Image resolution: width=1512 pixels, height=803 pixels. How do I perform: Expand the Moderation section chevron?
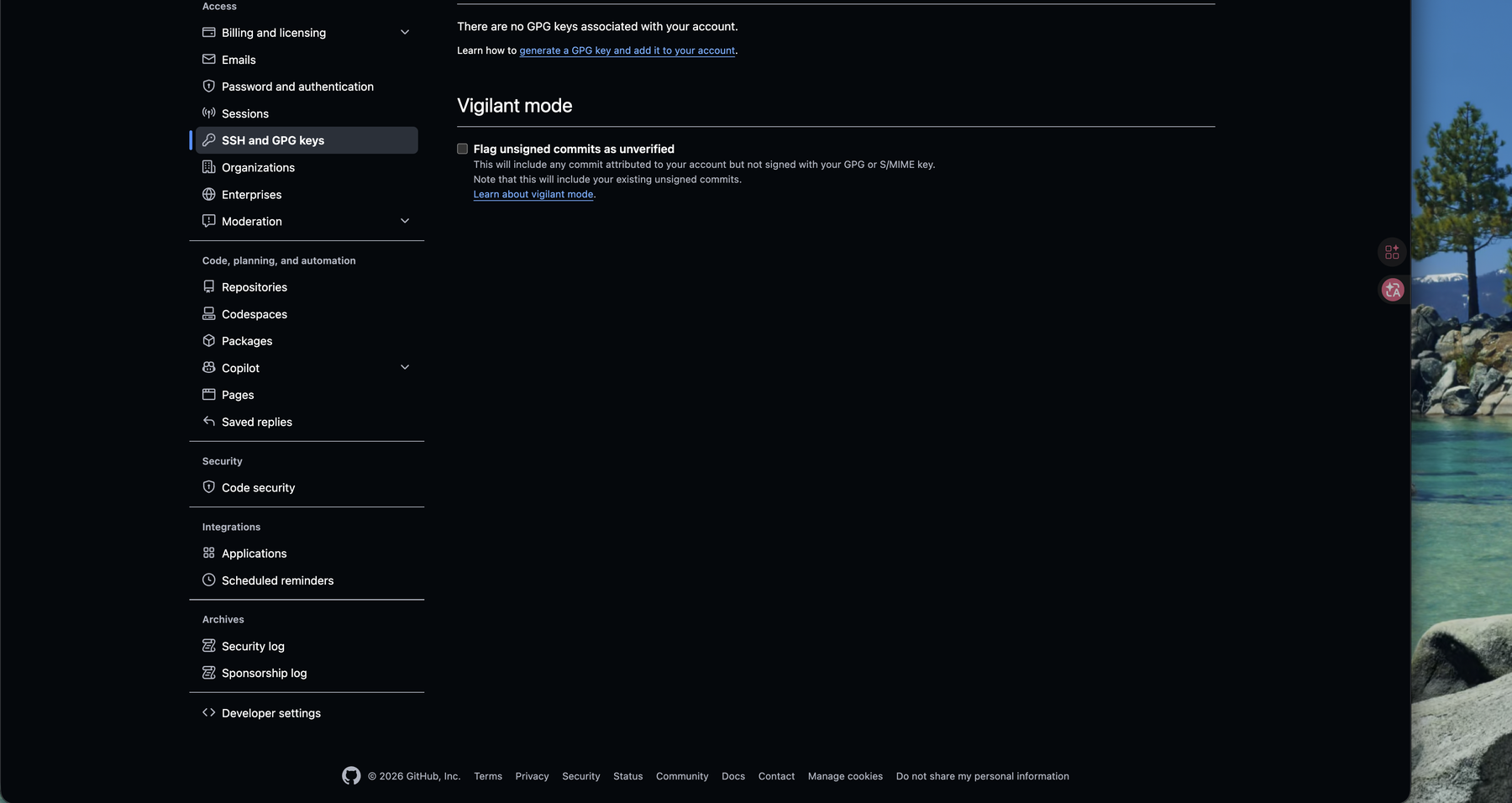point(405,221)
